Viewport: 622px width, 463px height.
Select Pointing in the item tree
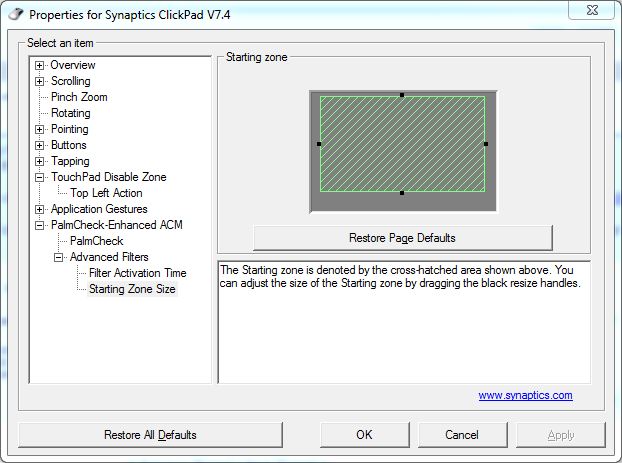(69, 129)
